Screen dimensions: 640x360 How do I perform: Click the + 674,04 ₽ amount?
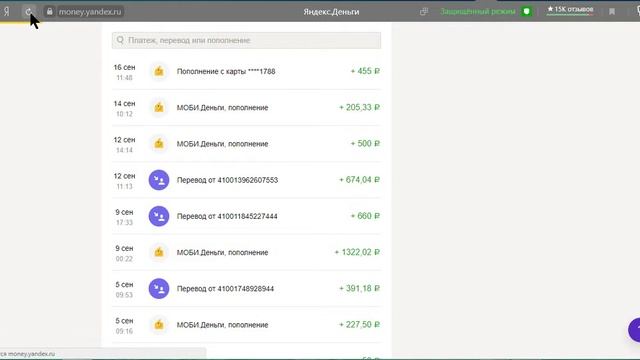(359, 180)
